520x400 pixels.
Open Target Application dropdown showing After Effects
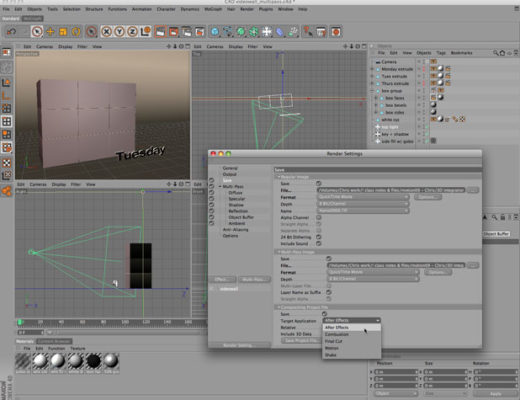pos(352,320)
